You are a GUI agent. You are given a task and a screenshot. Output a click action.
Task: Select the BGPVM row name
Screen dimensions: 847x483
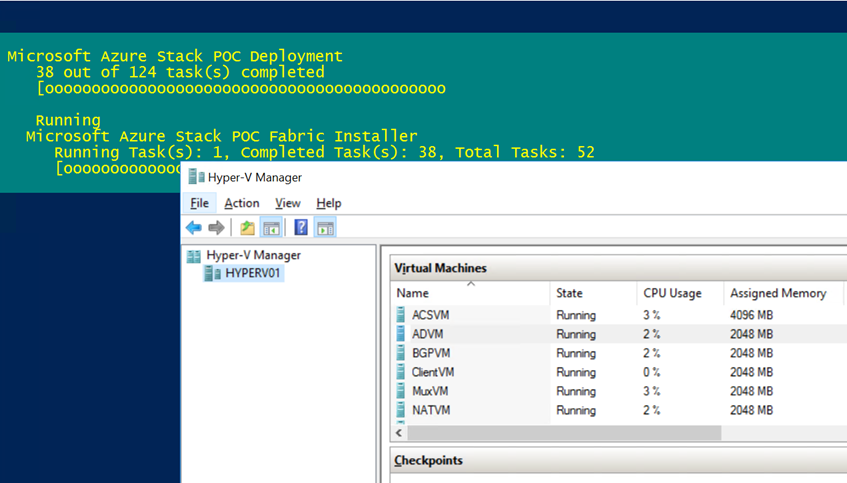431,353
